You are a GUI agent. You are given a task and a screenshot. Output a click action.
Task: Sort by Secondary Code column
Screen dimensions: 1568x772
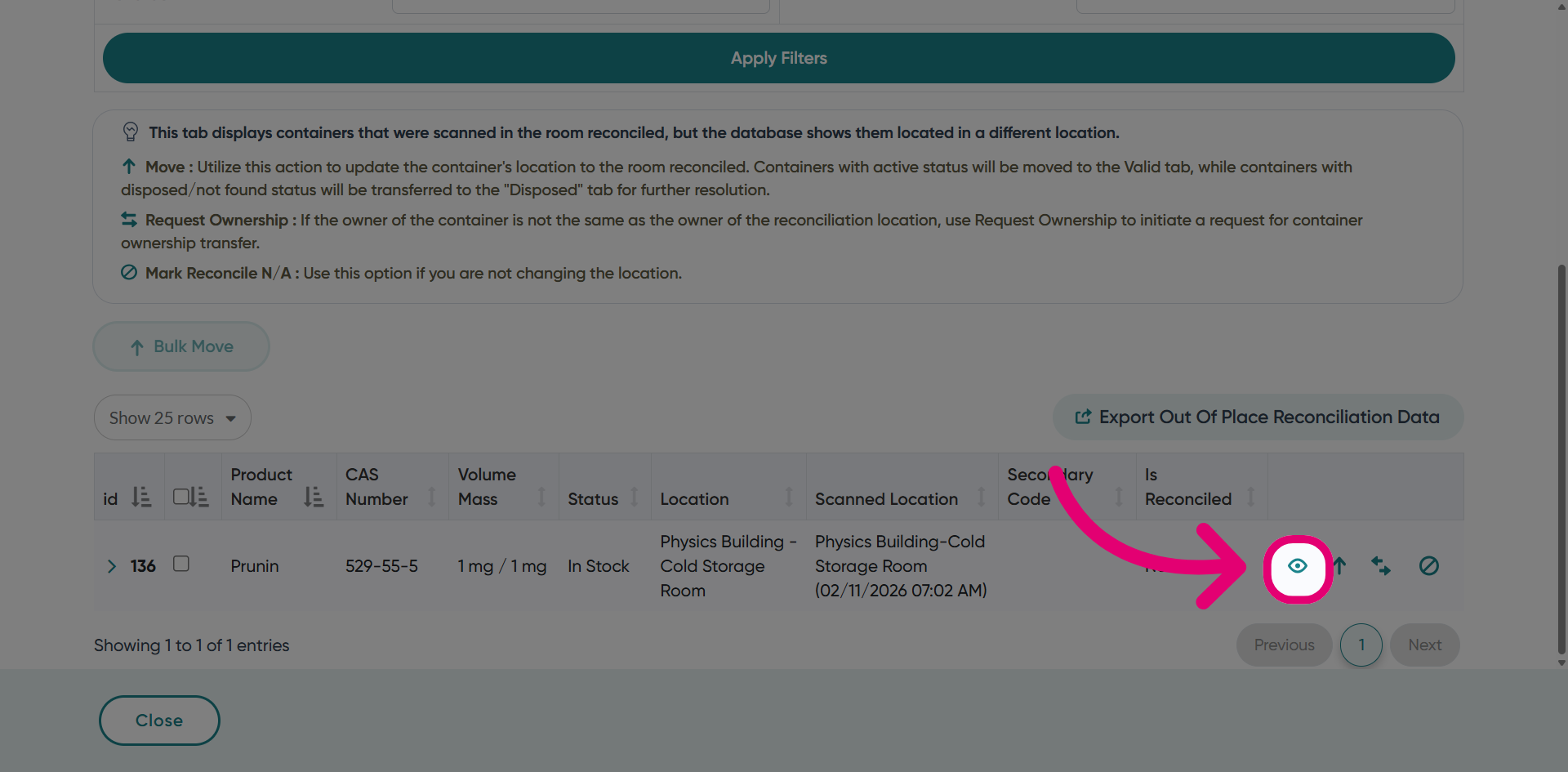pyautogui.click(x=1119, y=497)
